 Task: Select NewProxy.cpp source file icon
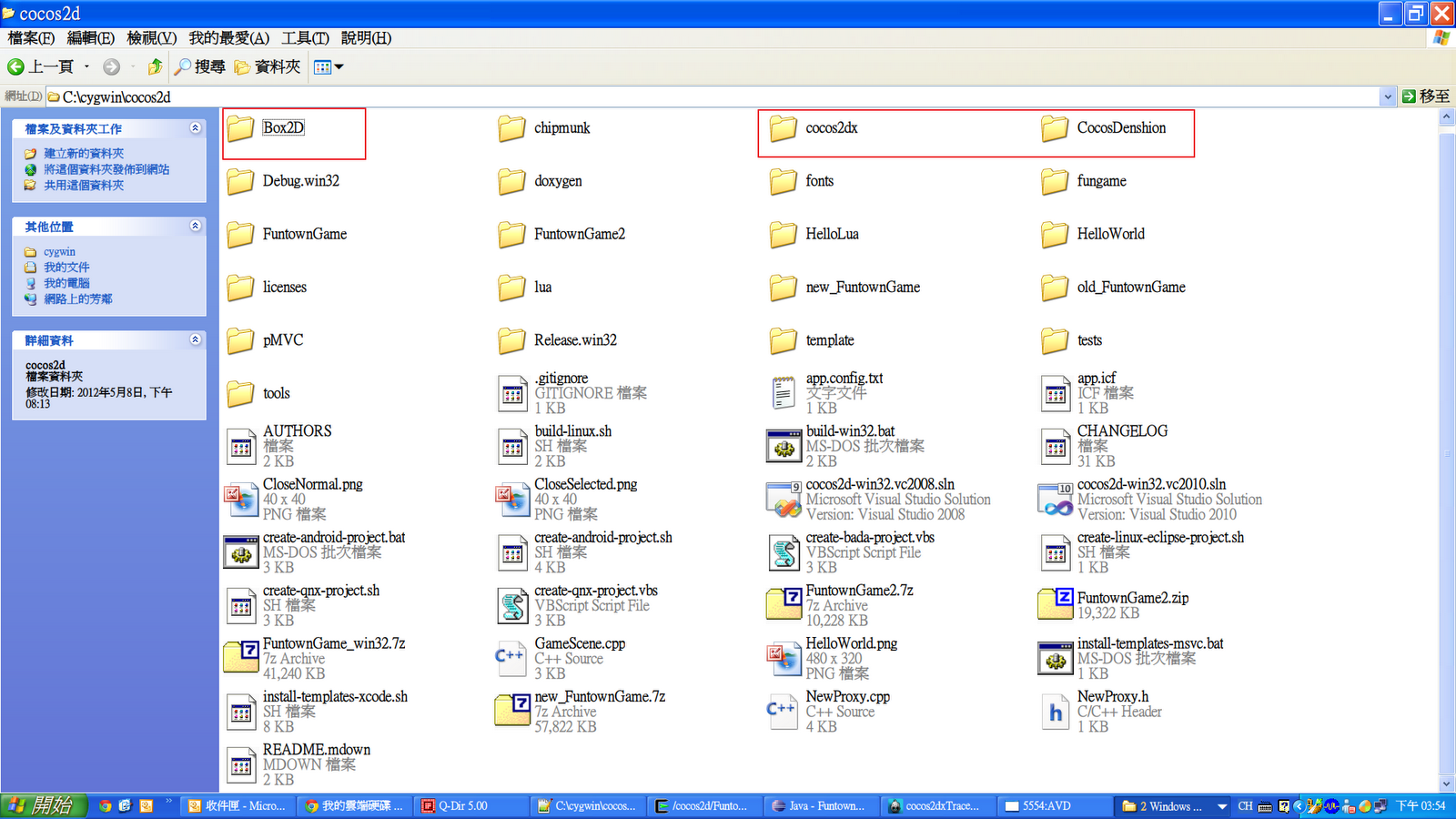point(784,711)
